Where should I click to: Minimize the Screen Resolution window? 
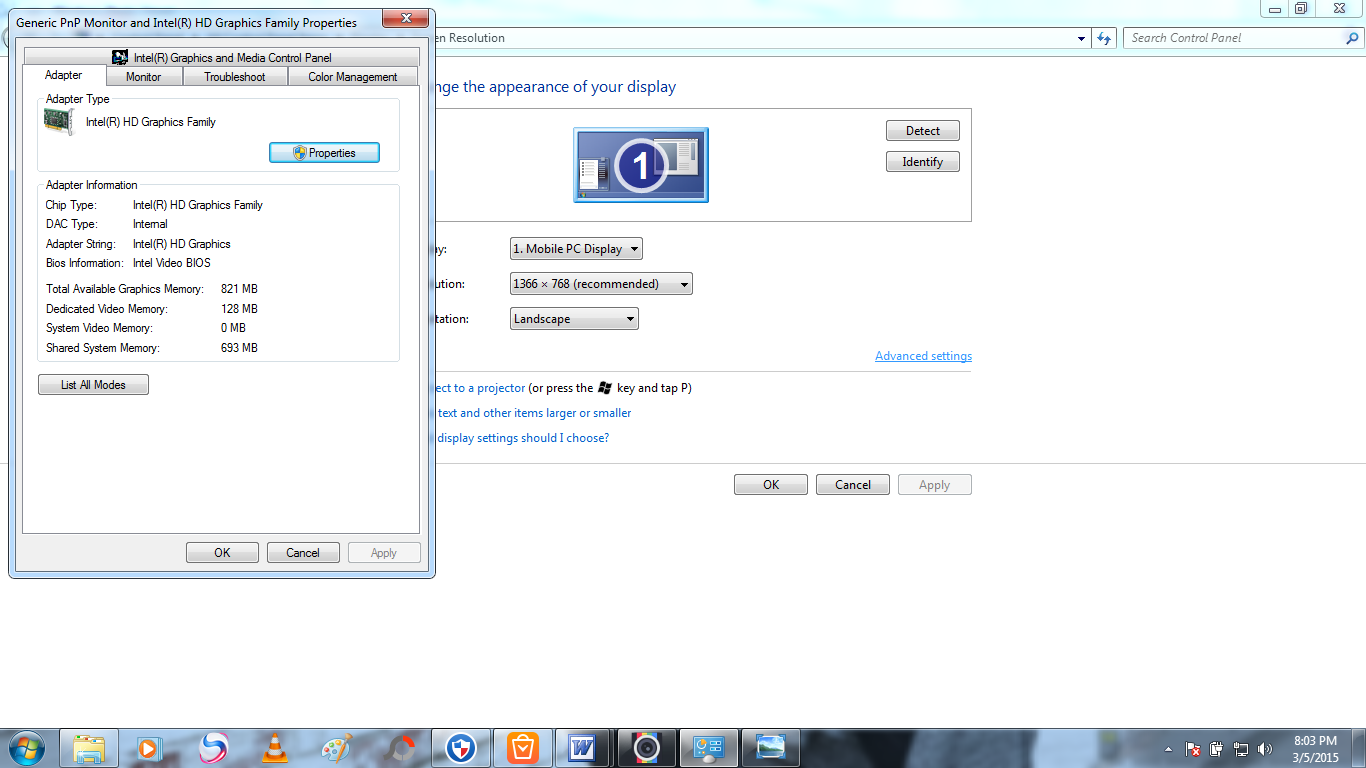pos(1273,8)
